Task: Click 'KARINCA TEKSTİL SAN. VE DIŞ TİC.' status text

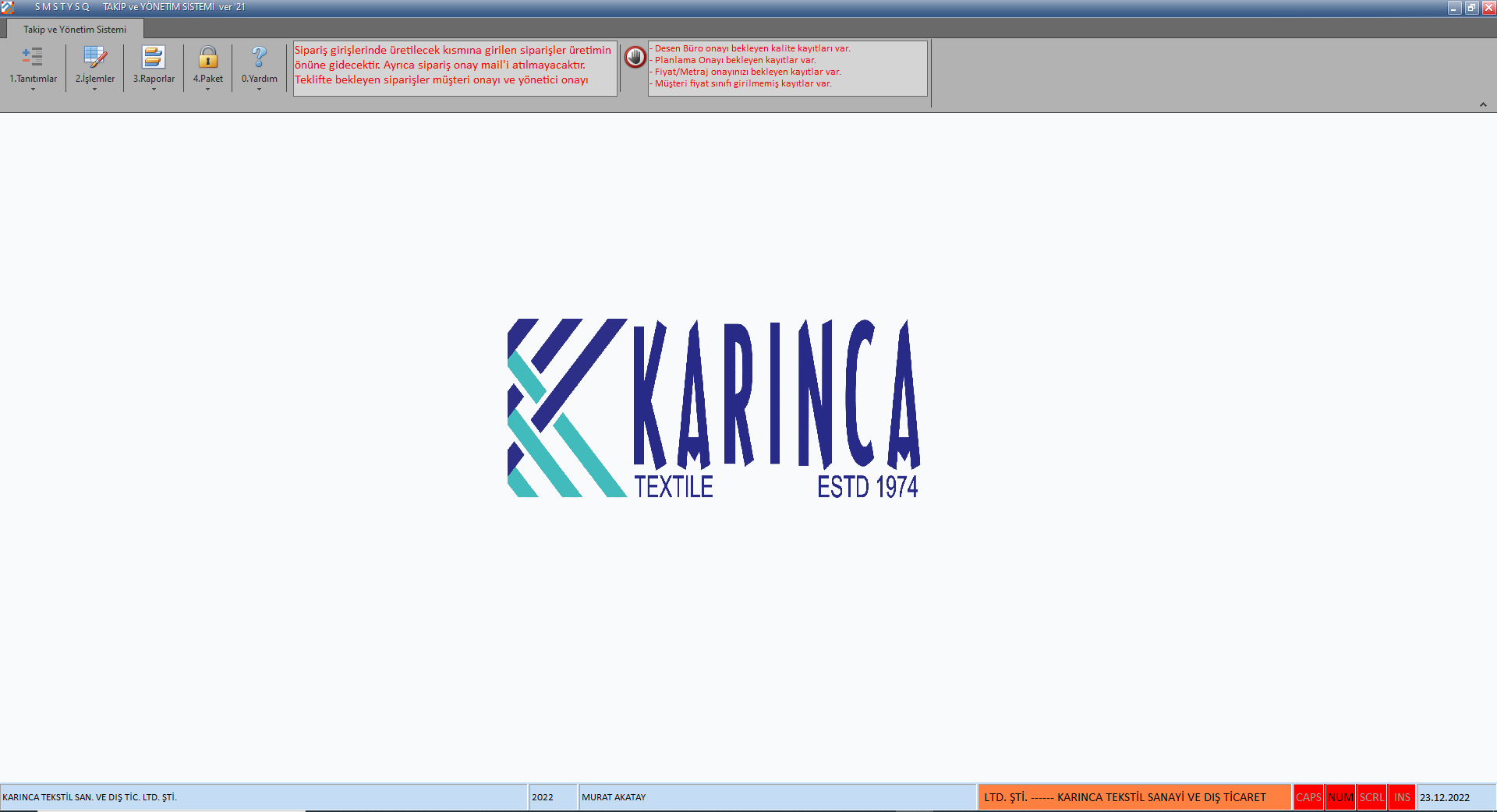Action: (x=90, y=797)
